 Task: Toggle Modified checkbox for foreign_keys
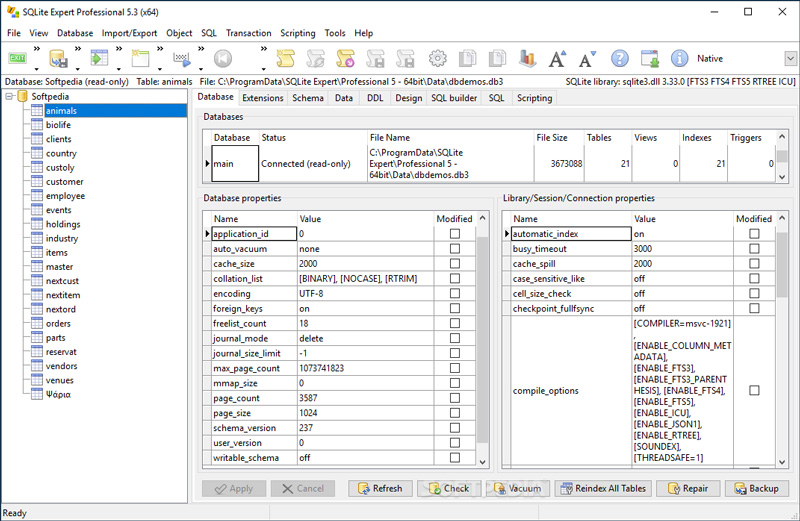point(455,308)
